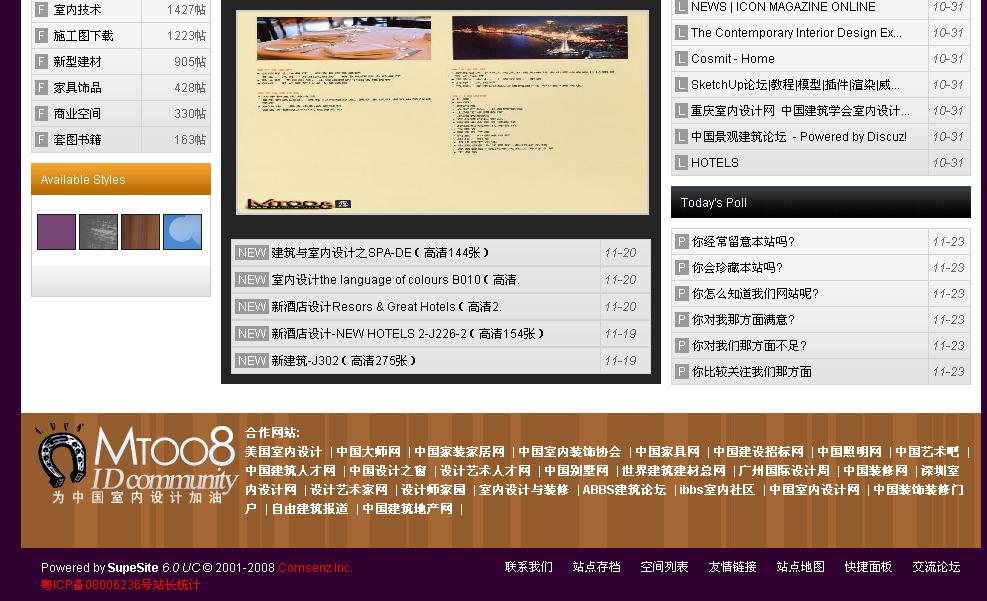Screen dimensions: 987x601
Task: Click the L icon beside 中国景观建筑论坛
Action: pyautogui.click(x=681, y=137)
